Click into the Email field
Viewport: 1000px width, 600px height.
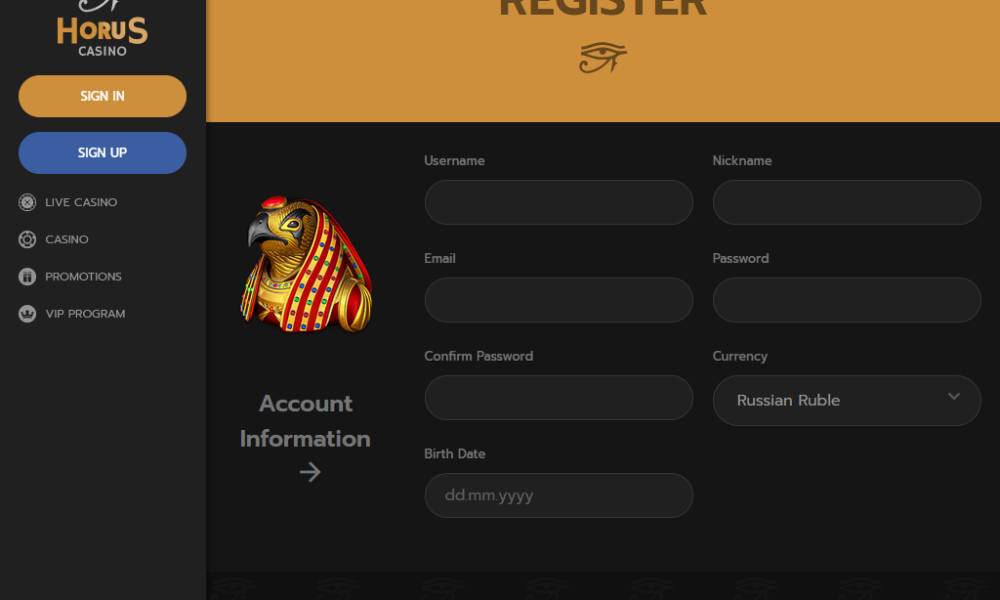pos(559,300)
